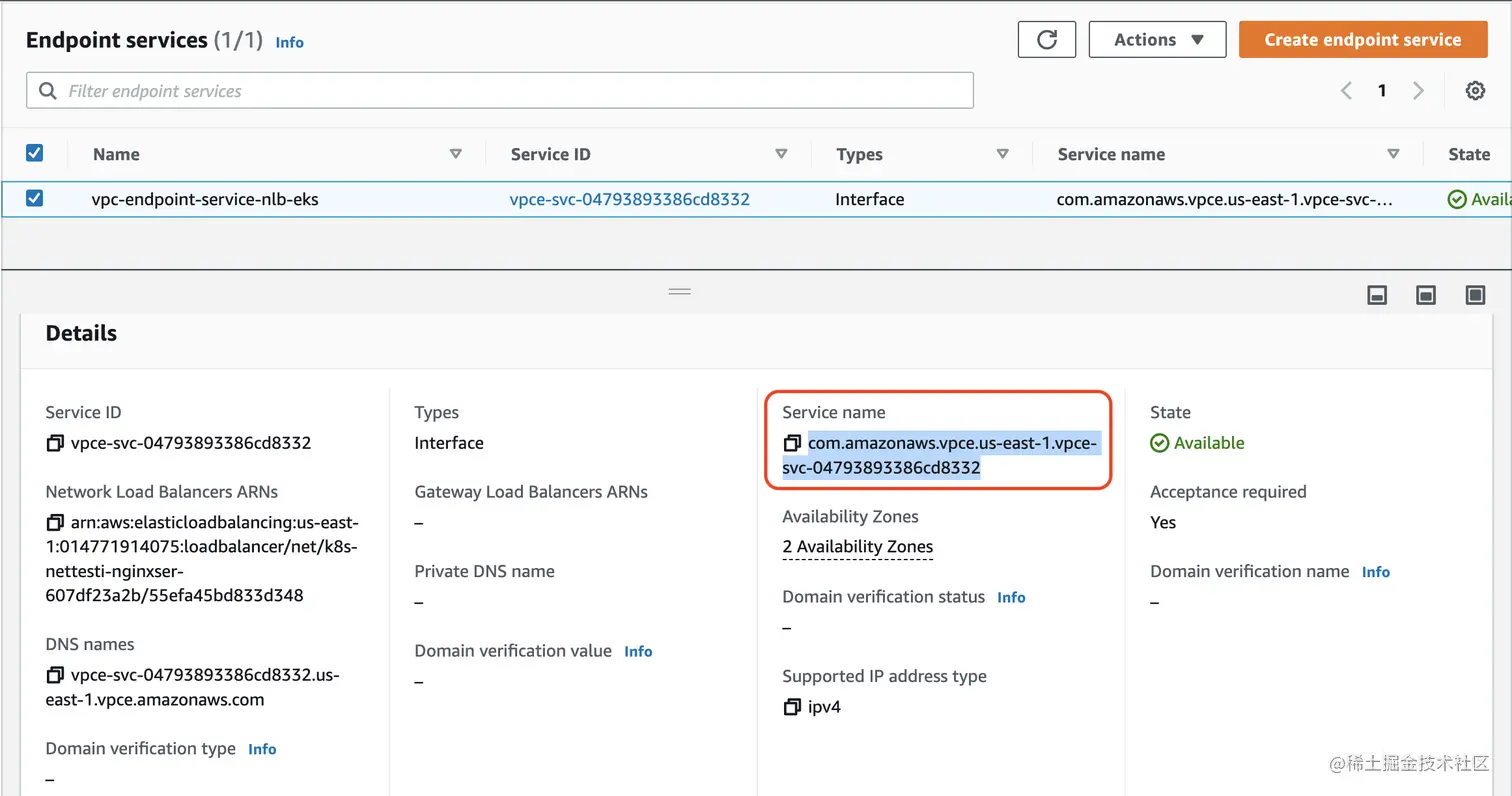Image resolution: width=1512 pixels, height=796 pixels.
Task: Sort by the Types column arrow
Action: (x=1002, y=154)
